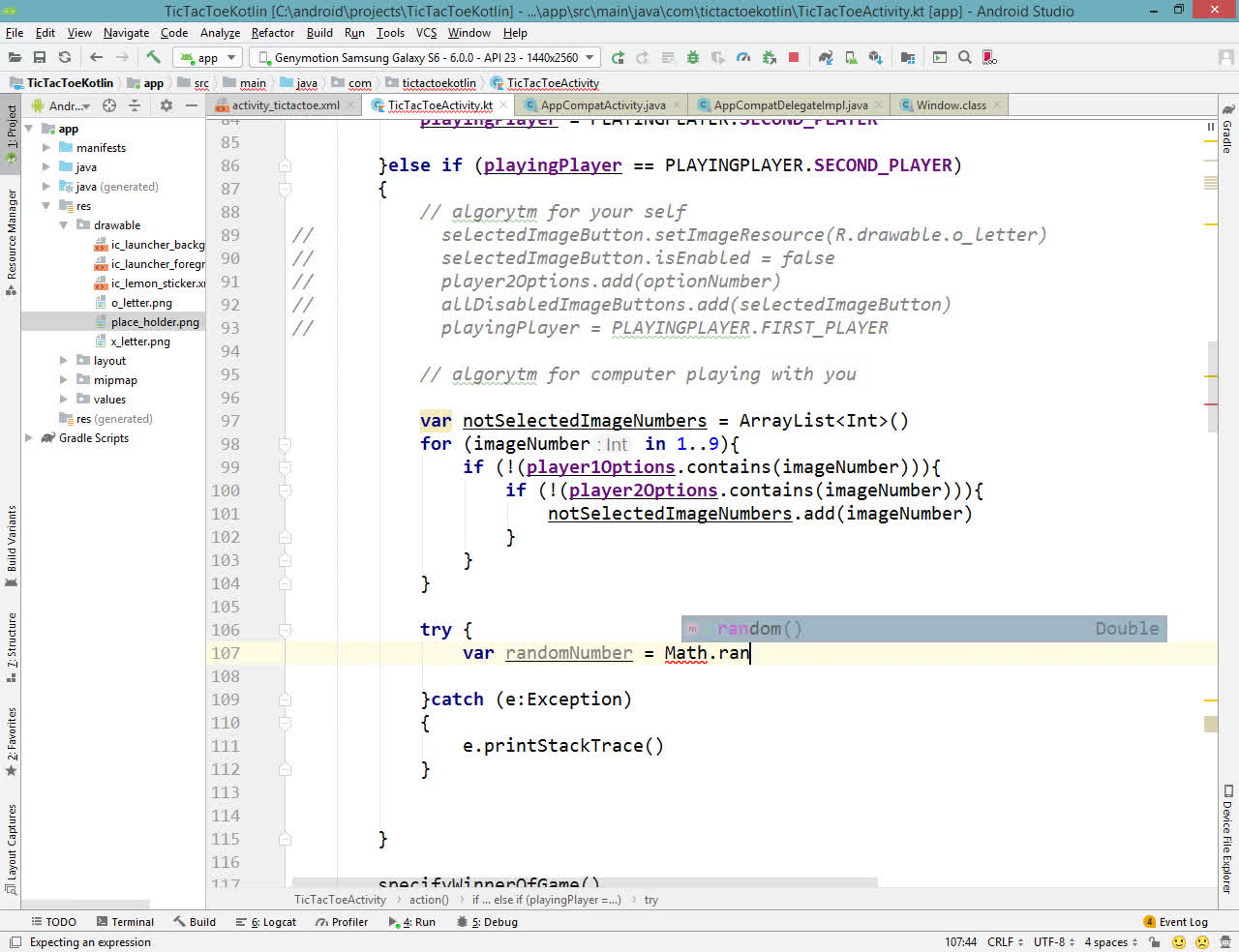1239x952 pixels.
Task: Hide the Project tool window panel
Action: point(192,105)
